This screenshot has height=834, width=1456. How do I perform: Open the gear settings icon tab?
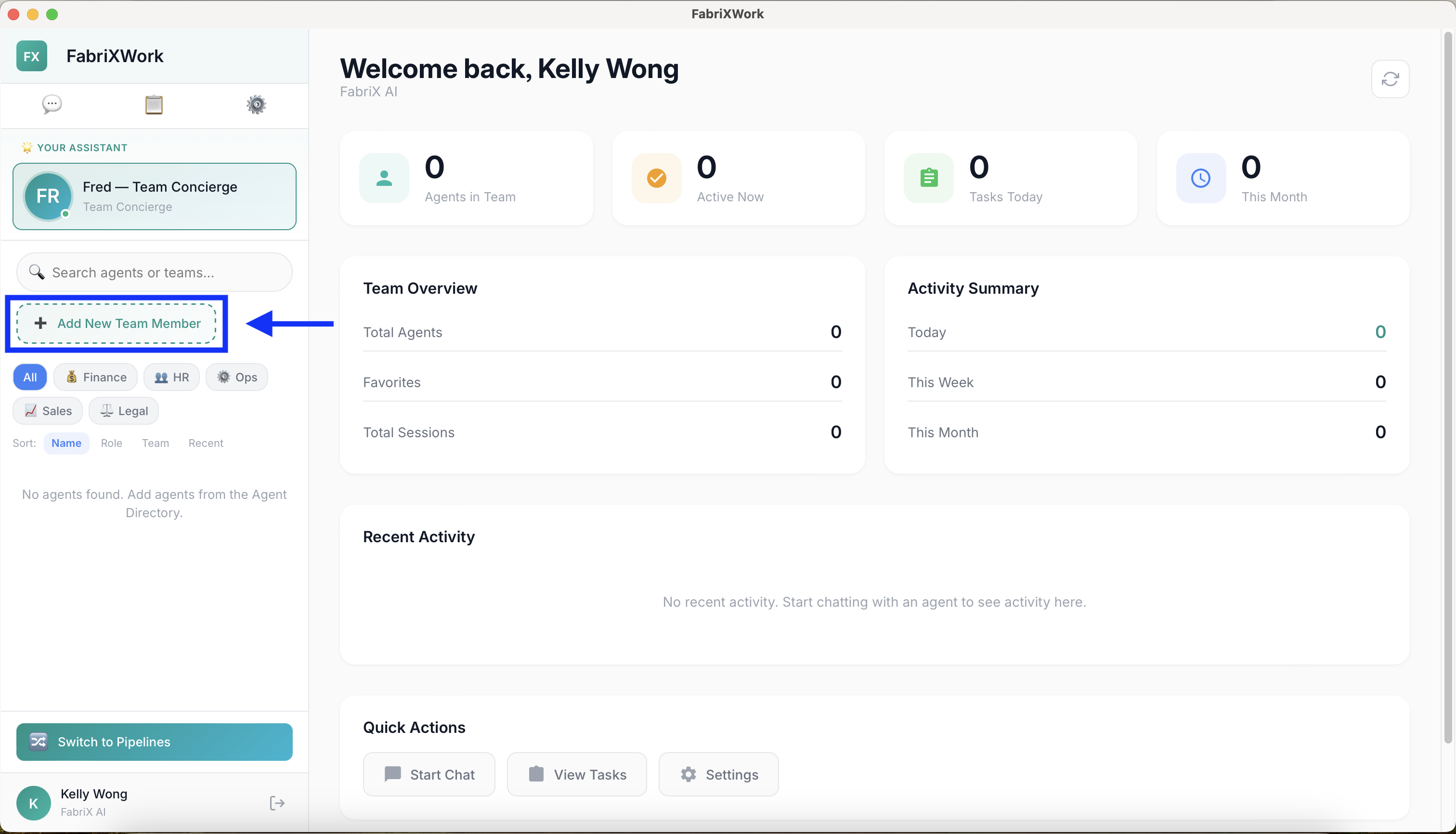256,105
